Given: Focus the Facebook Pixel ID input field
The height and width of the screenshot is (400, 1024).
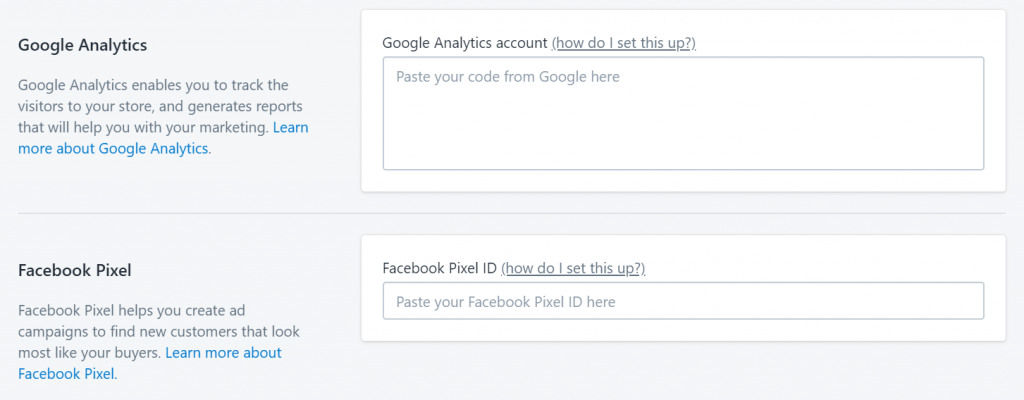Looking at the screenshot, I should 683,301.
